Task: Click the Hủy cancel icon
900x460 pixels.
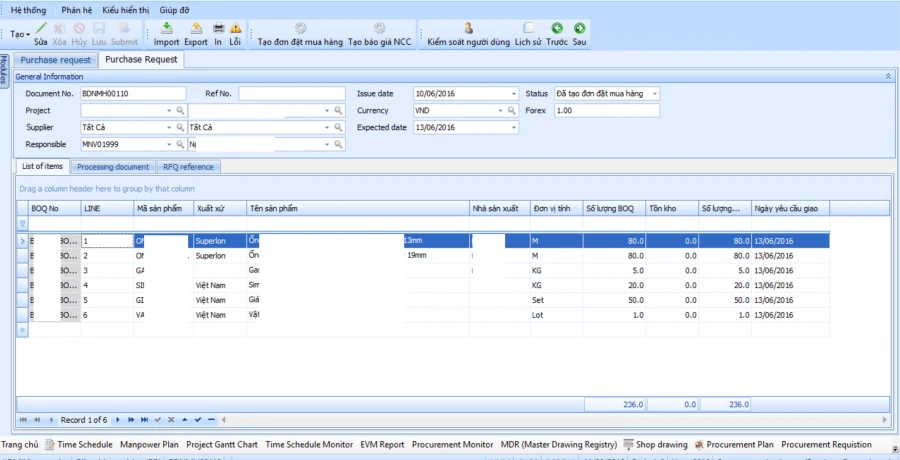Action: coord(79,28)
